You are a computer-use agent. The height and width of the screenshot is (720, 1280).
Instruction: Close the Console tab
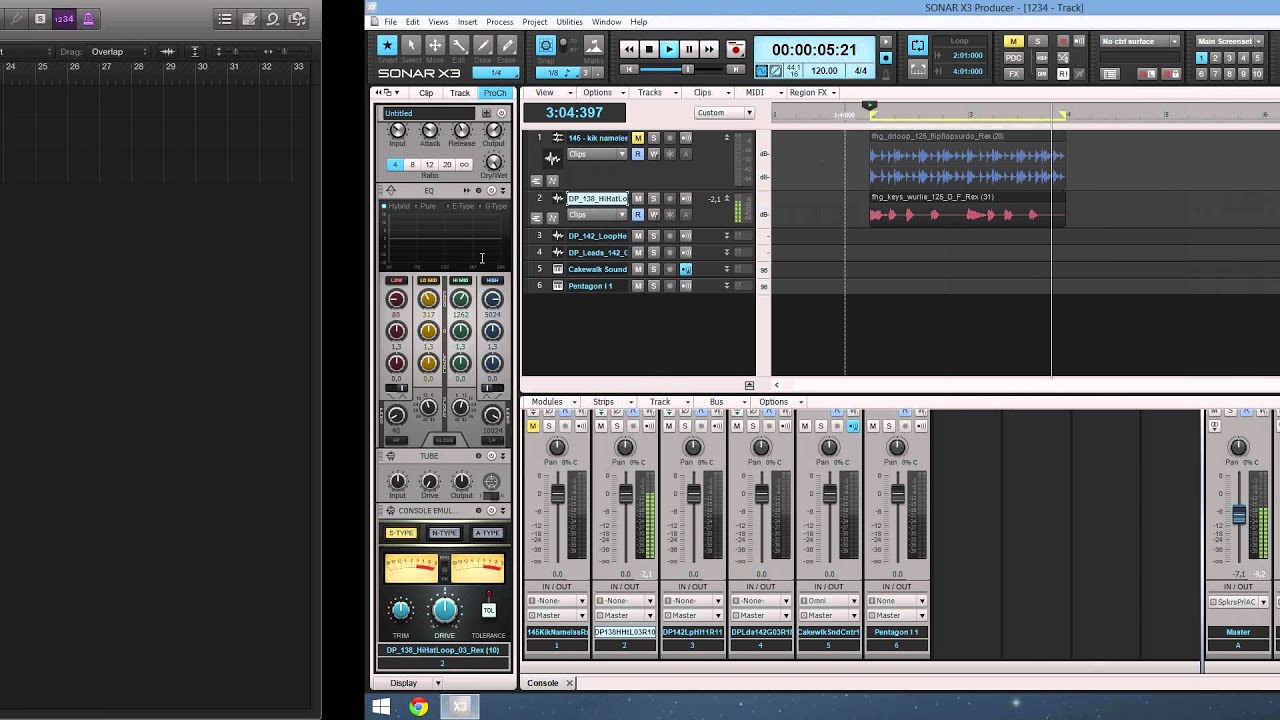[569, 683]
